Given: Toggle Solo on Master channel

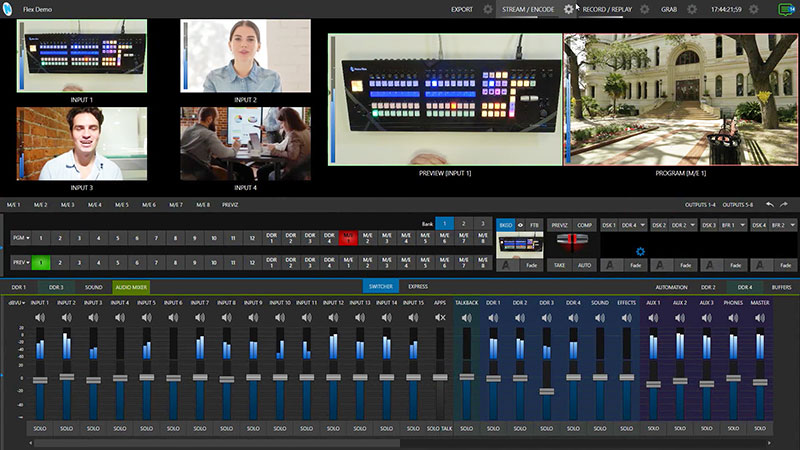Looking at the screenshot, I should tap(760, 429).
